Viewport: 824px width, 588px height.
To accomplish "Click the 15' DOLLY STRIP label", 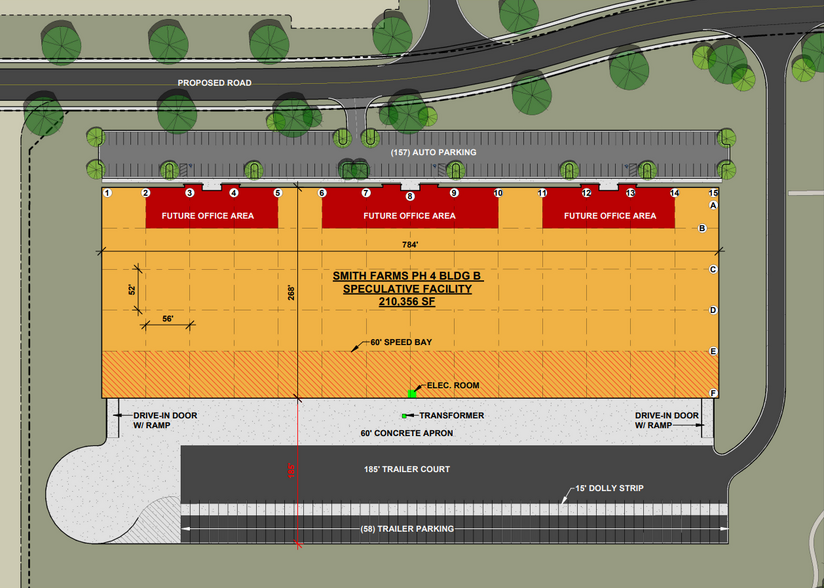I will 609,488.
